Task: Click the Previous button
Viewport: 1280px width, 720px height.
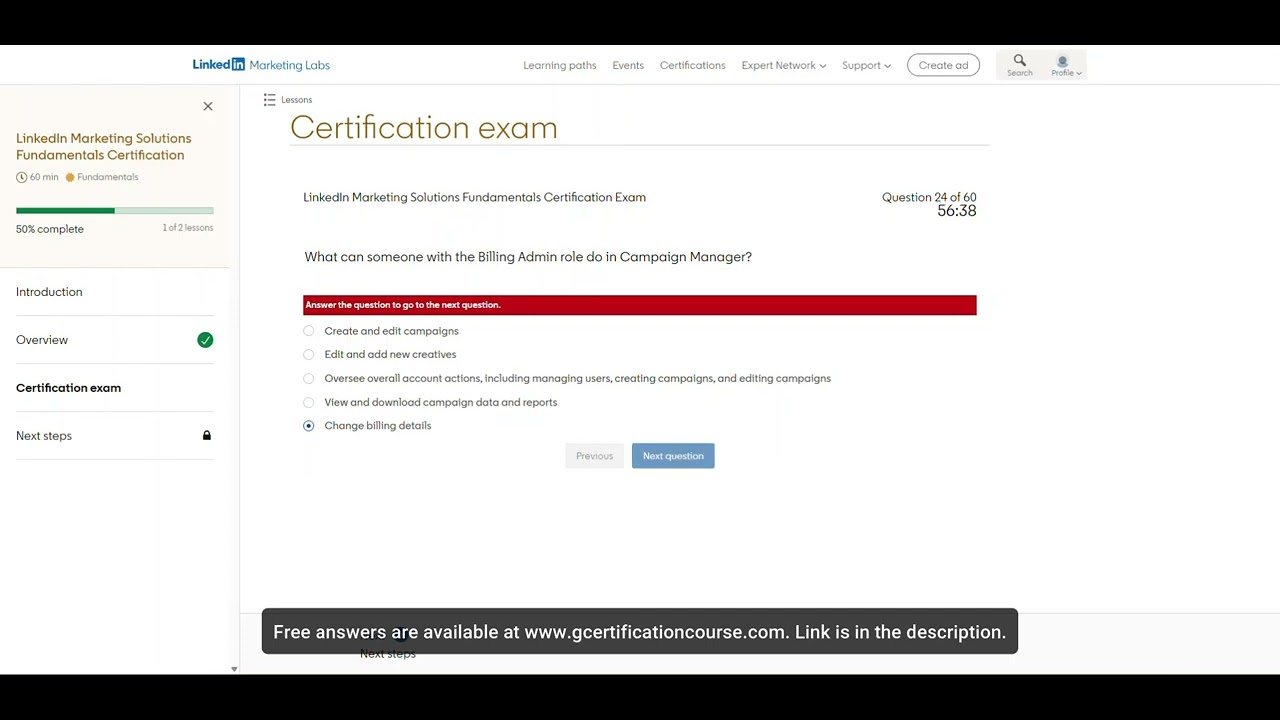Action: point(594,456)
